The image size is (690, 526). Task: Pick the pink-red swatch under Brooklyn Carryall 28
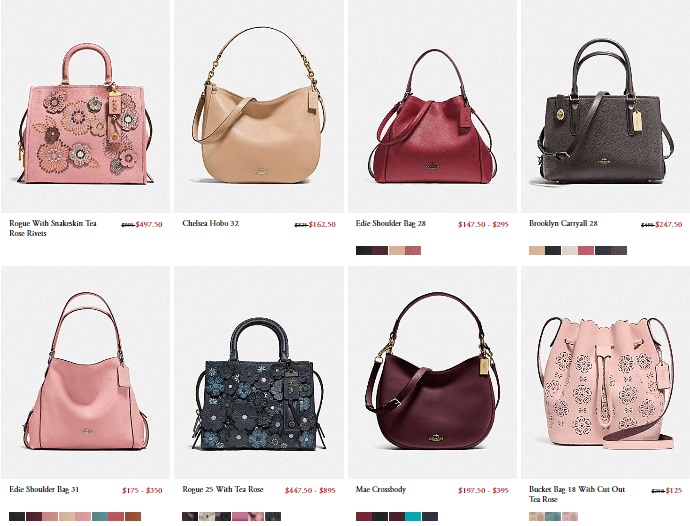[586, 250]
